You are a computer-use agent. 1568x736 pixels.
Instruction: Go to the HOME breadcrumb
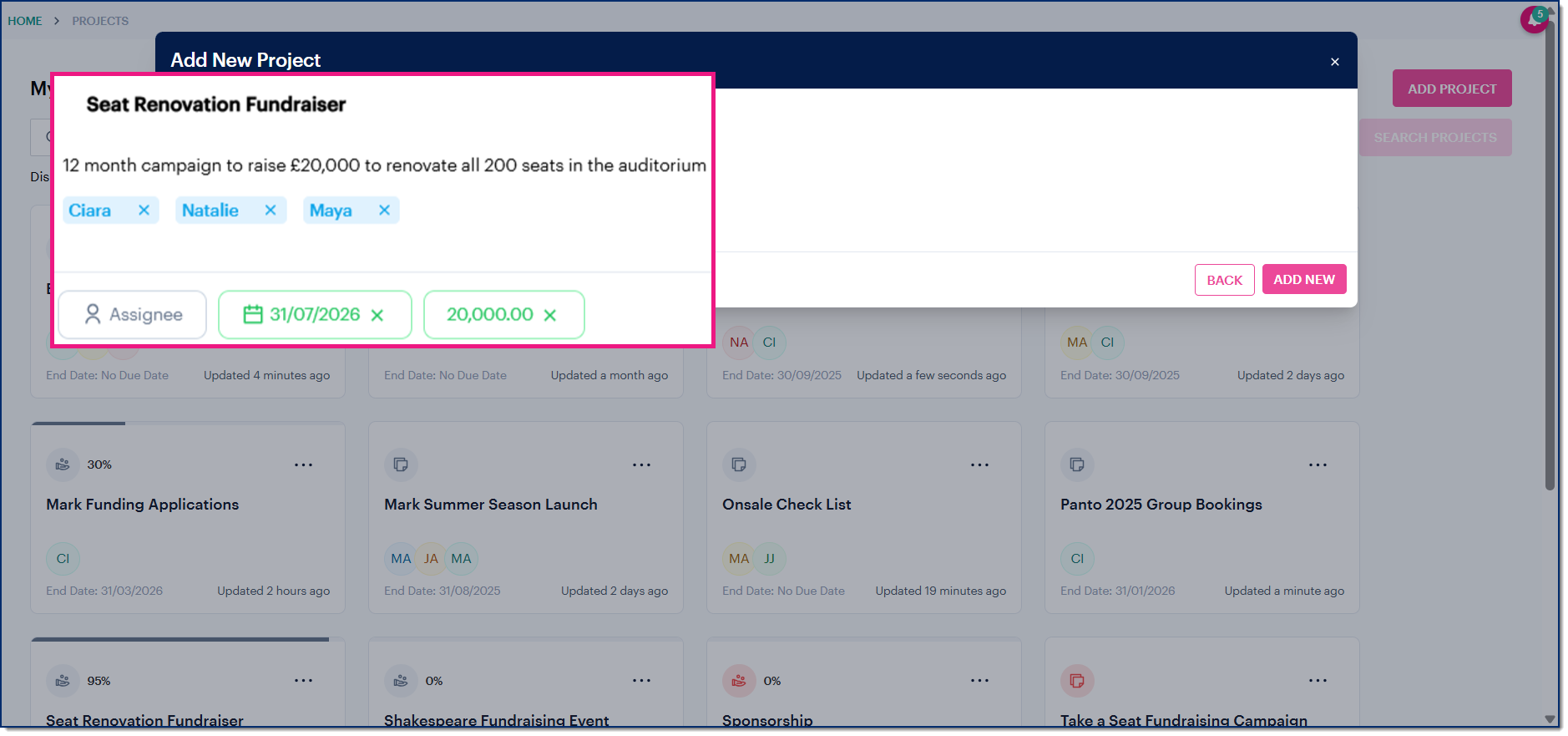pos(25,21)
